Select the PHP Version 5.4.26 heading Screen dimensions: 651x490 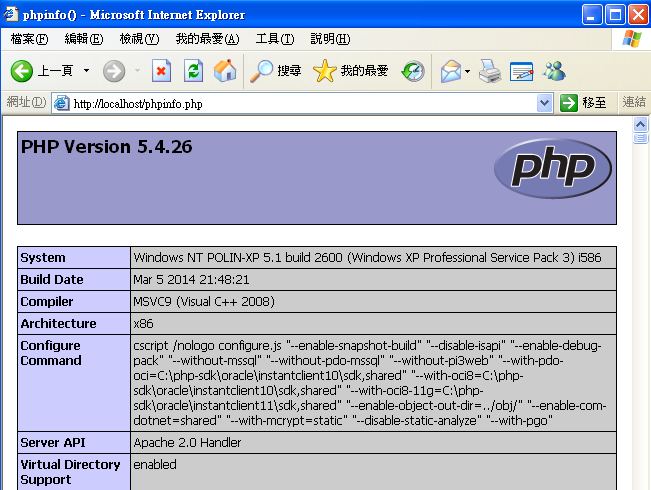coord(106,147)
